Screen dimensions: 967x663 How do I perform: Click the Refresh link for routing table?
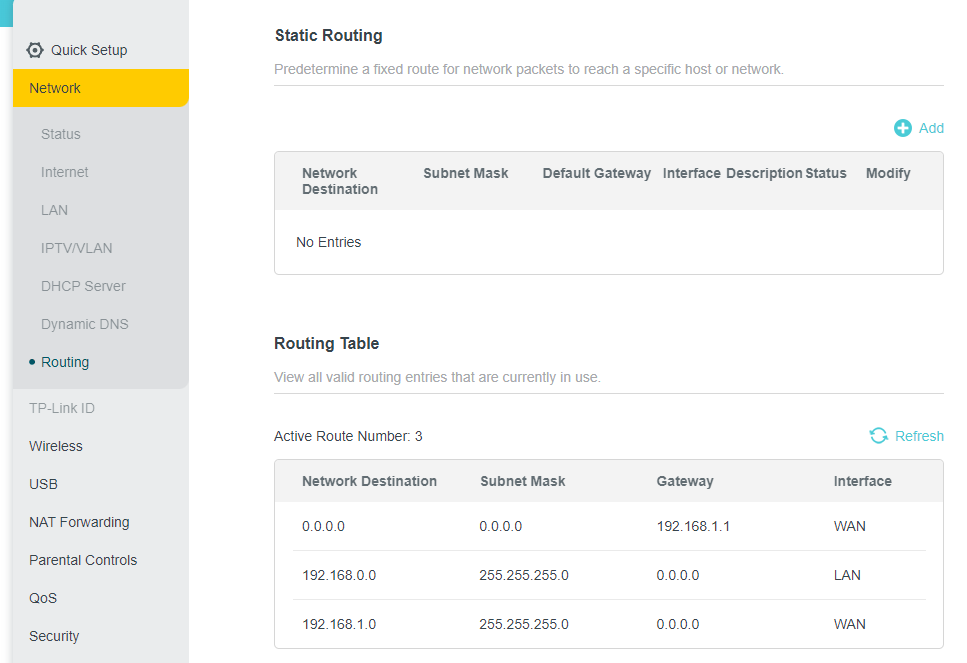(x=919, y=436)
